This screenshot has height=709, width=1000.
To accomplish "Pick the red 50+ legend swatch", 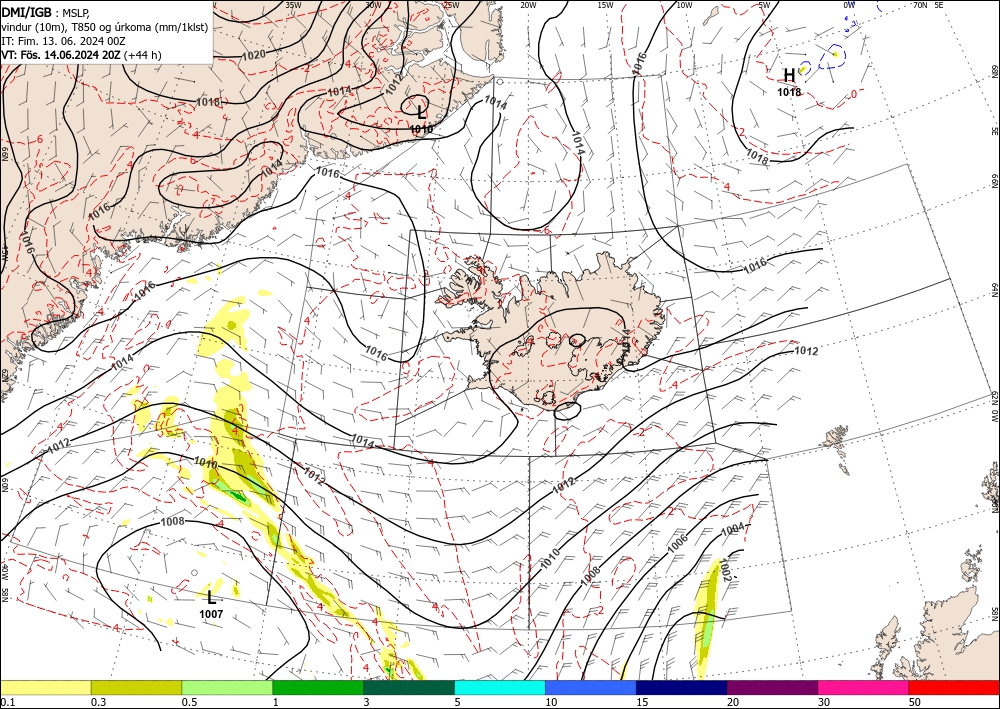I will pyautogui.click(x=954, y=687).
